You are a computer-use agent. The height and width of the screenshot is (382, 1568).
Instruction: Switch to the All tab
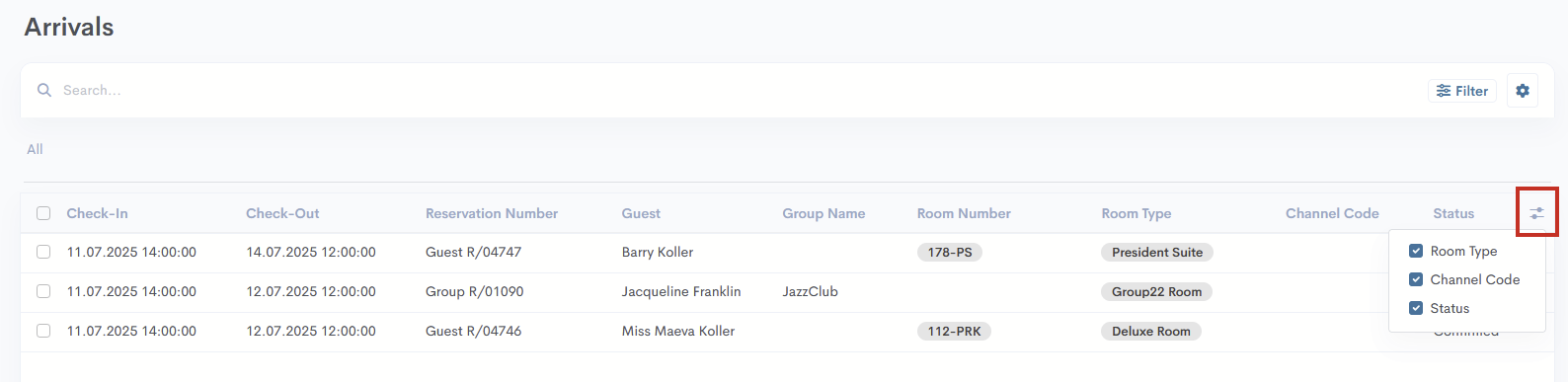[35, 149]
